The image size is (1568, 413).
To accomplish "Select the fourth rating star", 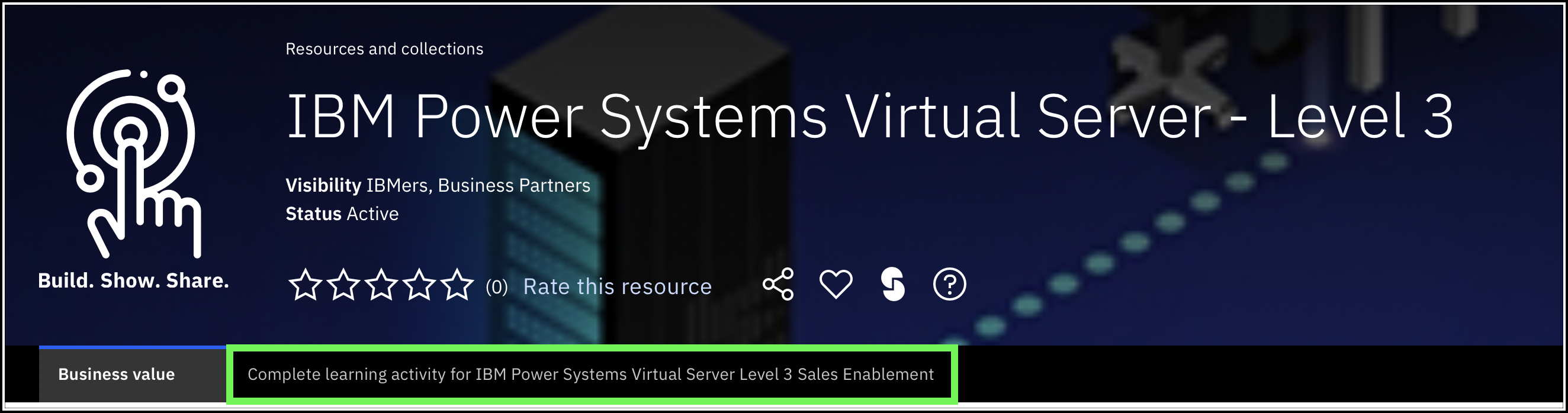I will point(419,285).
